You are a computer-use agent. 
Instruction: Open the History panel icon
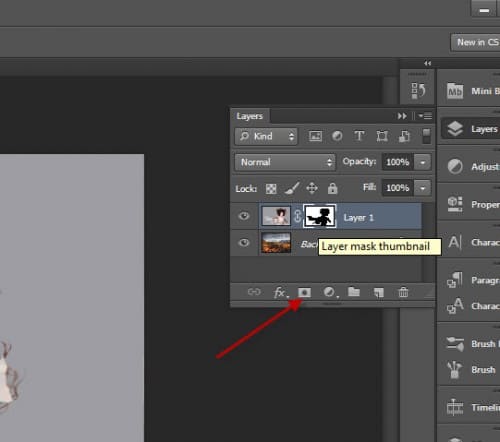click(x=418, y=90)
